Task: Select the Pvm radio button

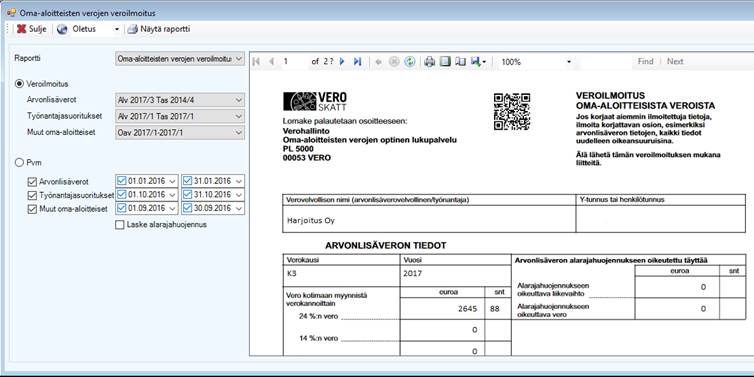Action: point(20,163)
